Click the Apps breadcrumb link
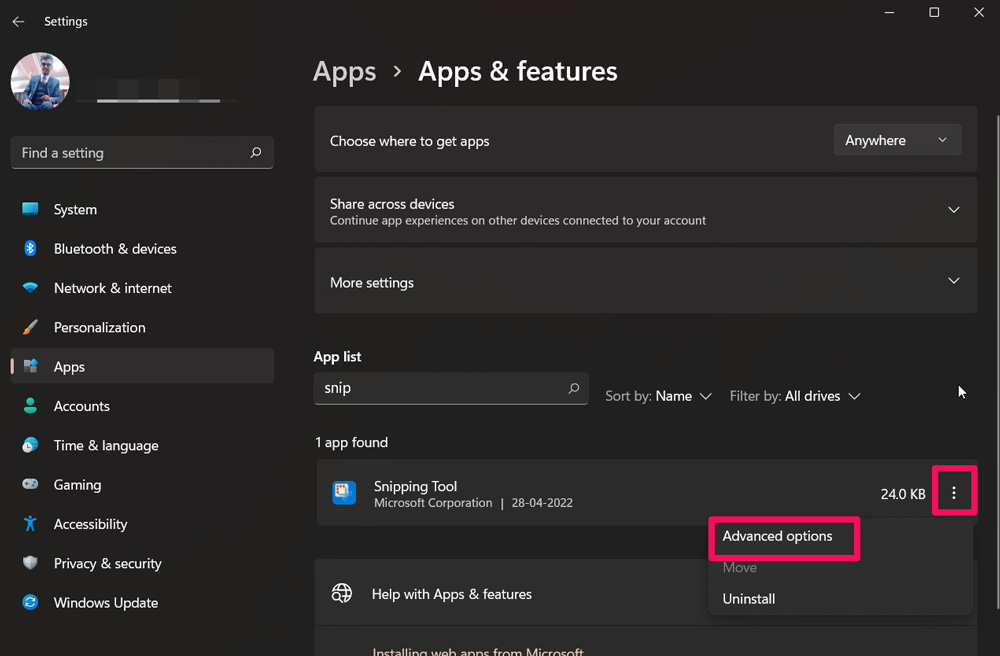This screenshot has width=1000, height=656. 345,72
